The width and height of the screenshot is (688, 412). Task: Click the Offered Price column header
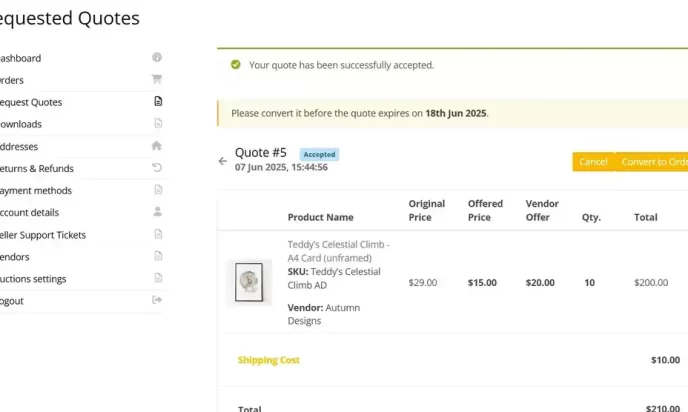(x=485, y=210)
